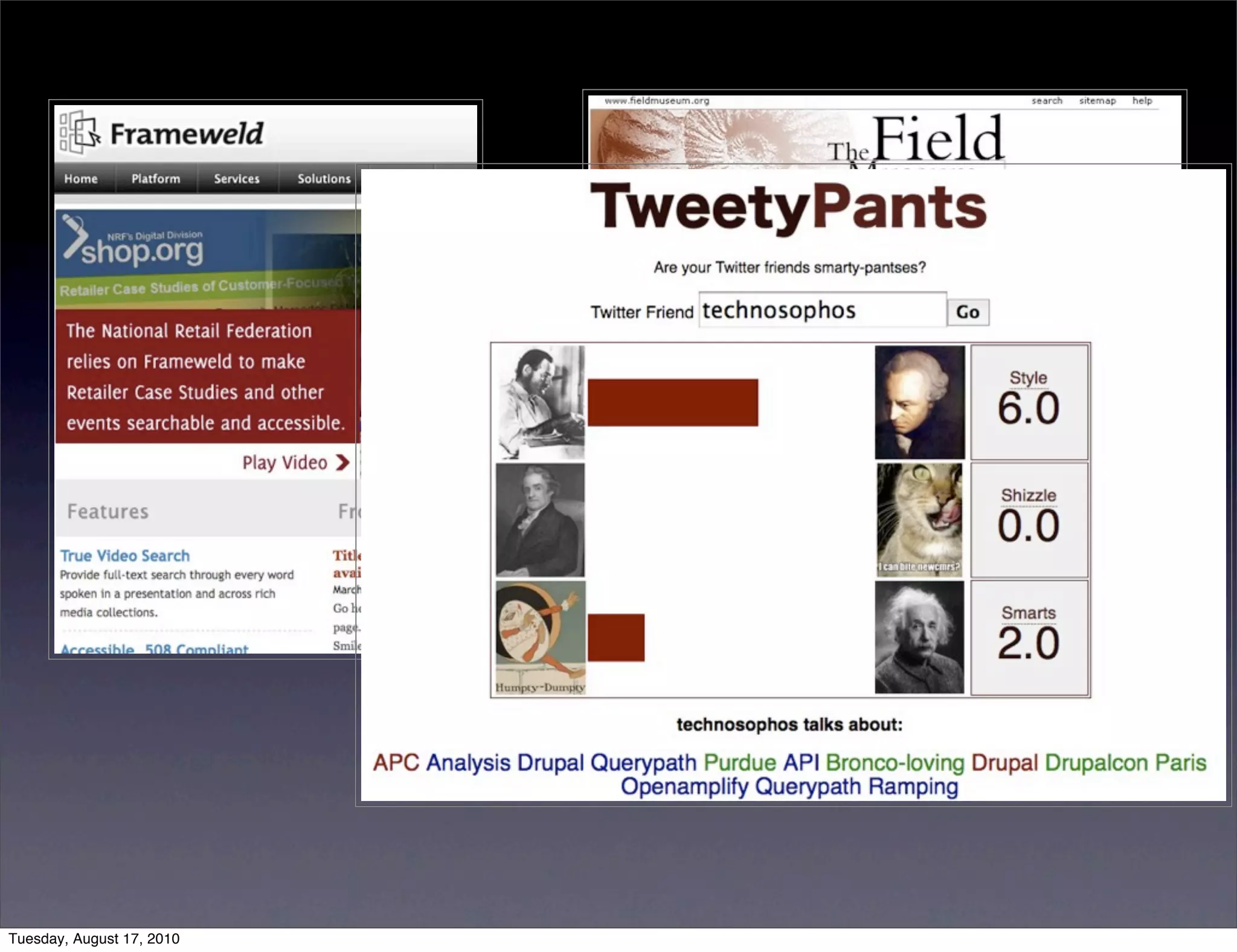Click the sitemap link on Field Museum page
This screenshot has height=952, width=1237.
point(1097,101)
